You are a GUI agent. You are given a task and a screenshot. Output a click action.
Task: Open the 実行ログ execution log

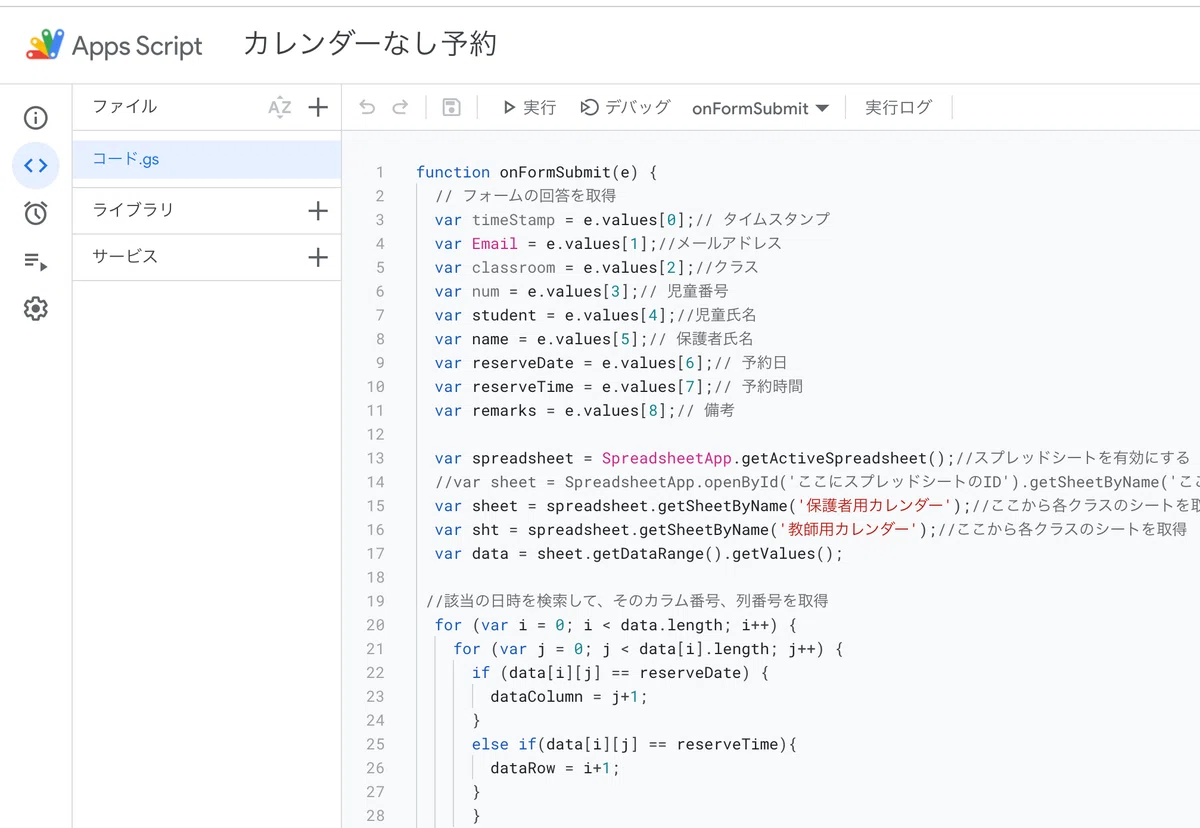(898, 107)
